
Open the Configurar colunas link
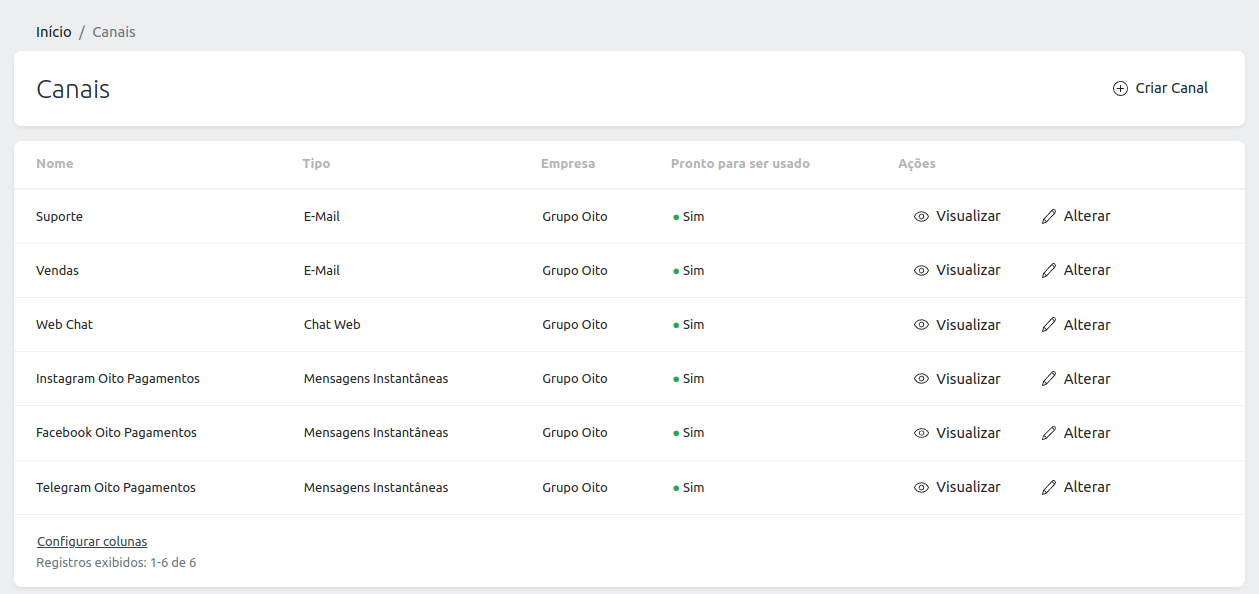pyautogui.click(x=92, y=541)
